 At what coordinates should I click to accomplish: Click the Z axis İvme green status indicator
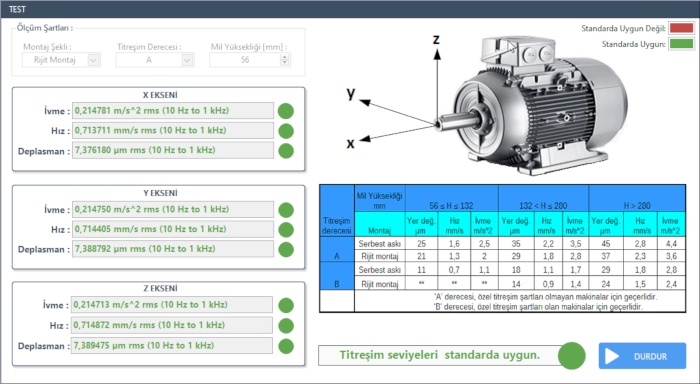pyautogui.click(x=286, y=306)
